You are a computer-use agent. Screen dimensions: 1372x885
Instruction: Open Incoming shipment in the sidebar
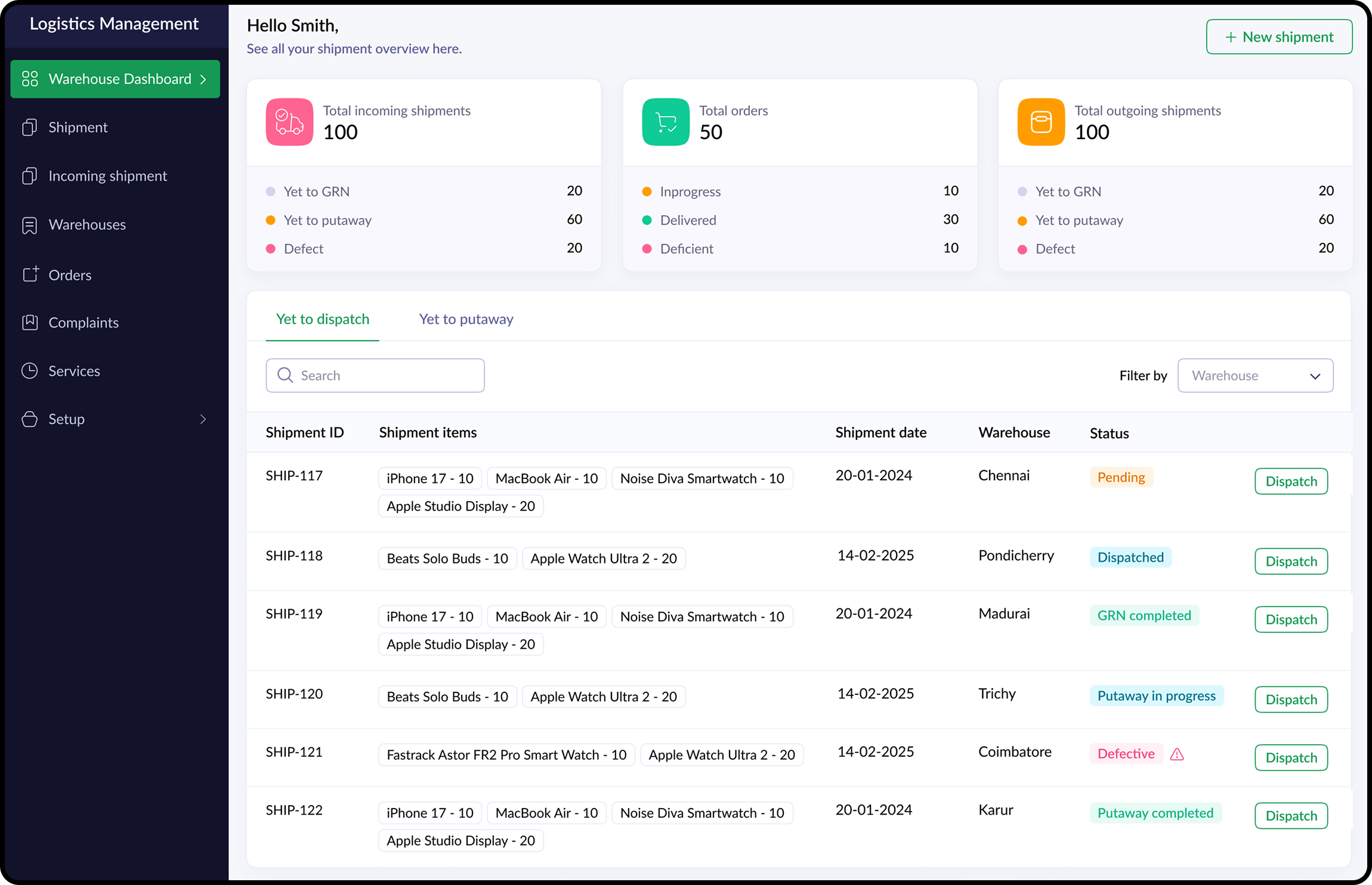click(107, 176)
